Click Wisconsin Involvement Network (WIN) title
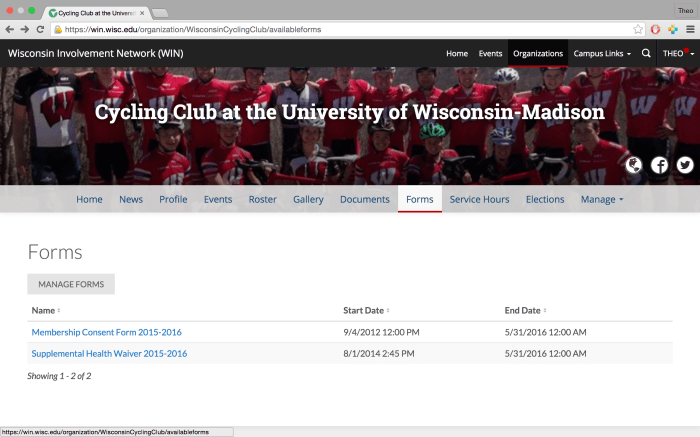Viewport: 700px width, 437px height. pyautogui.click(x=96, y=54)
